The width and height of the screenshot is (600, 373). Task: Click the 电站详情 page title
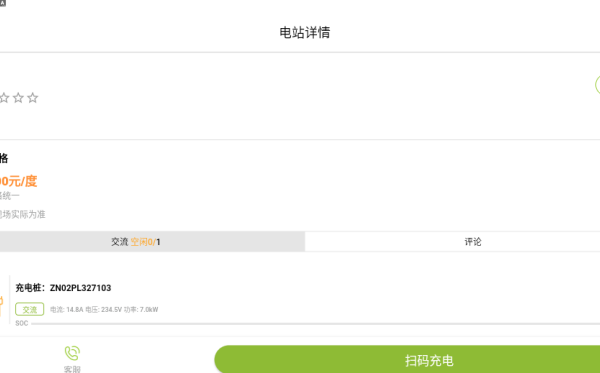coord(305,33)
